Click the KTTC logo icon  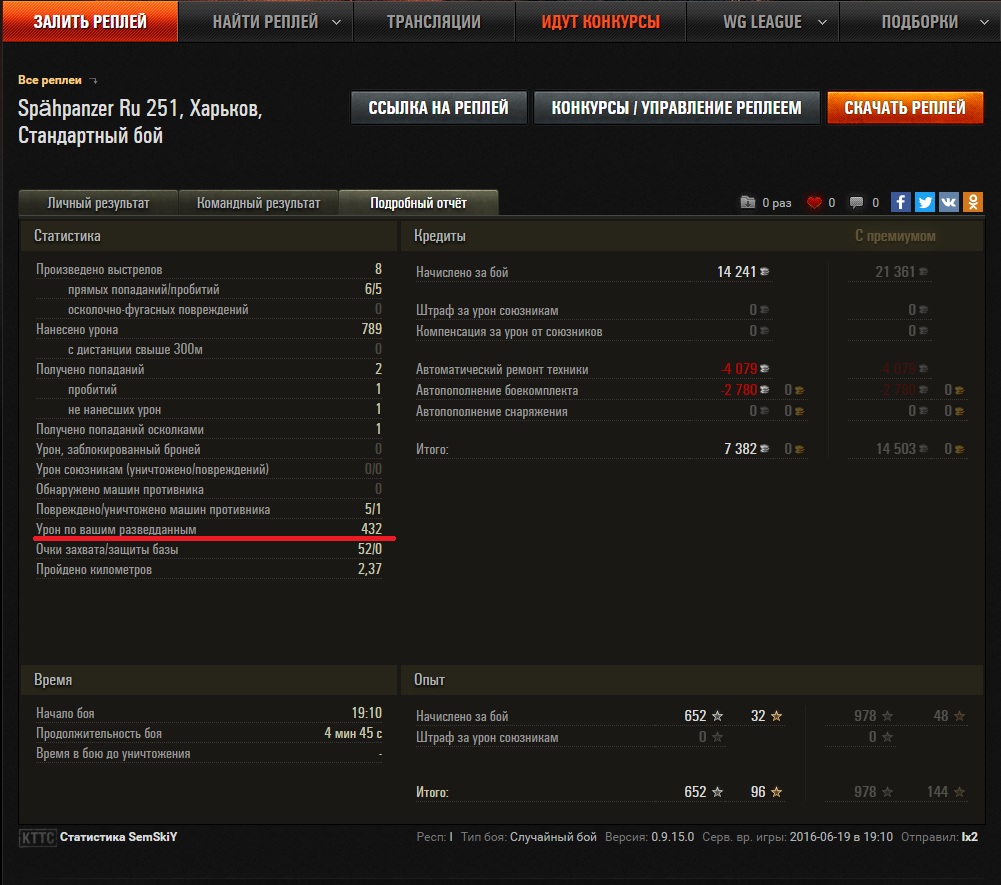pyautogui.click(x=37, y=837)
